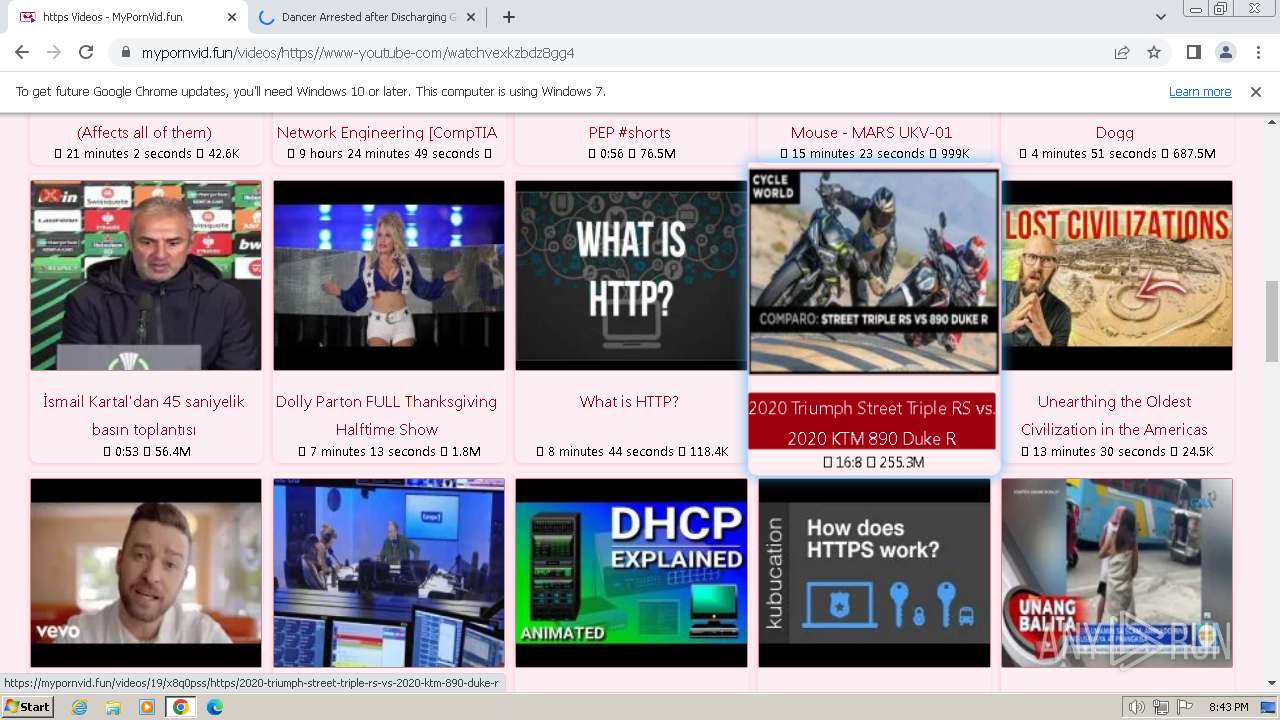Bookmark this page with the star
Image resolution: width=1280 pixels, height=720 pixels.
coord(1154,53)
